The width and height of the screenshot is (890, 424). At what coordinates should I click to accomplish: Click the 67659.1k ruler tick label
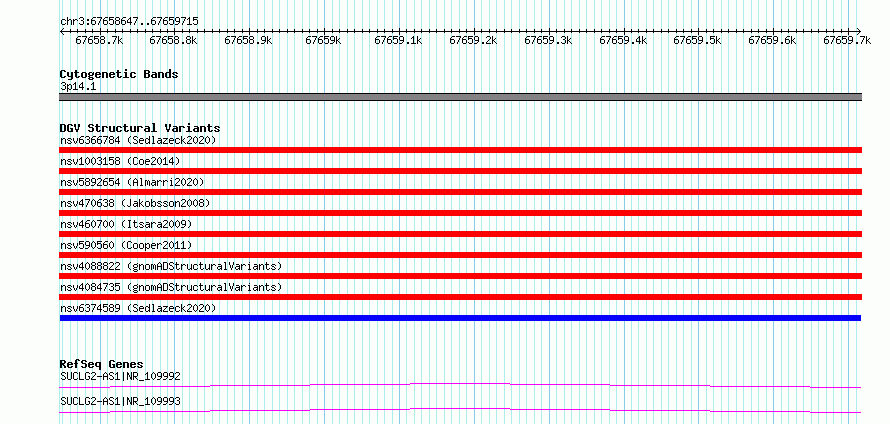[398, 40]
